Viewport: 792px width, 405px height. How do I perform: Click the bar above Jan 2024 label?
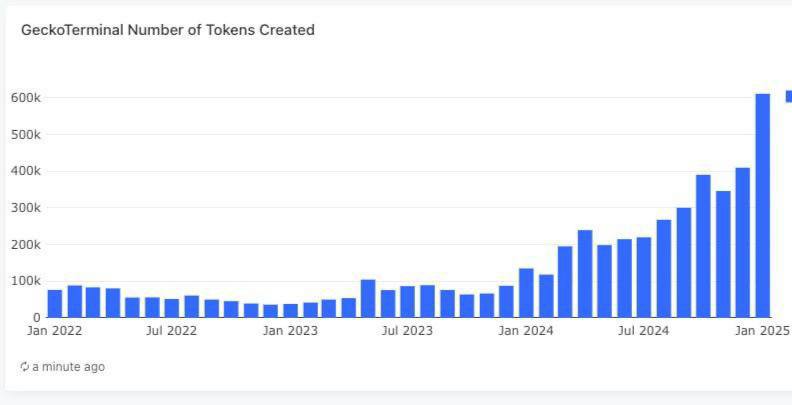coord(526,293)
